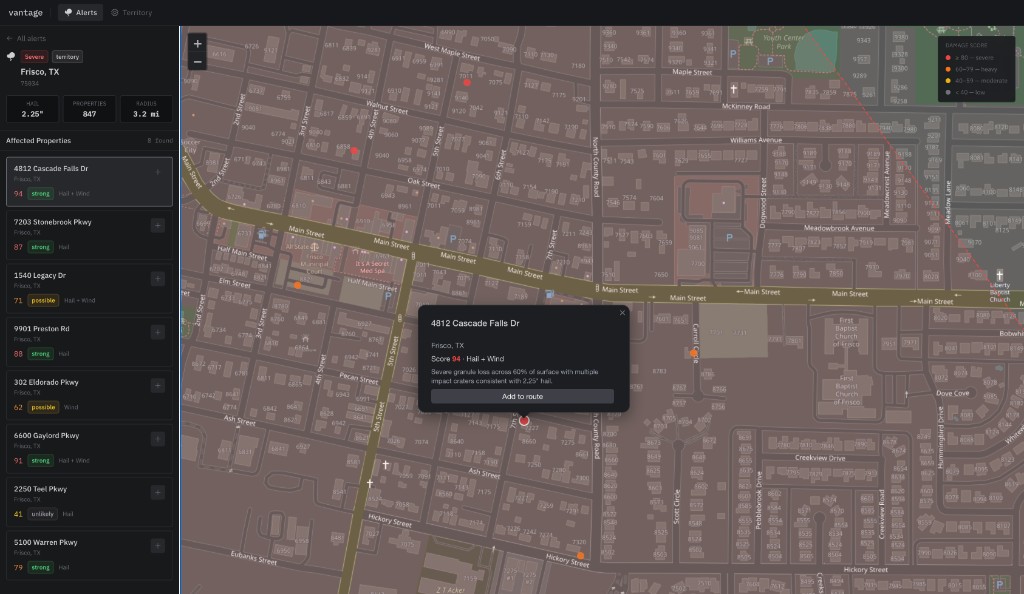Image resolution: width=1024 pixels, height=594 pixels.
Task: Add 4812 Cascade Falls Dr to route
Action: coord(522,396)
